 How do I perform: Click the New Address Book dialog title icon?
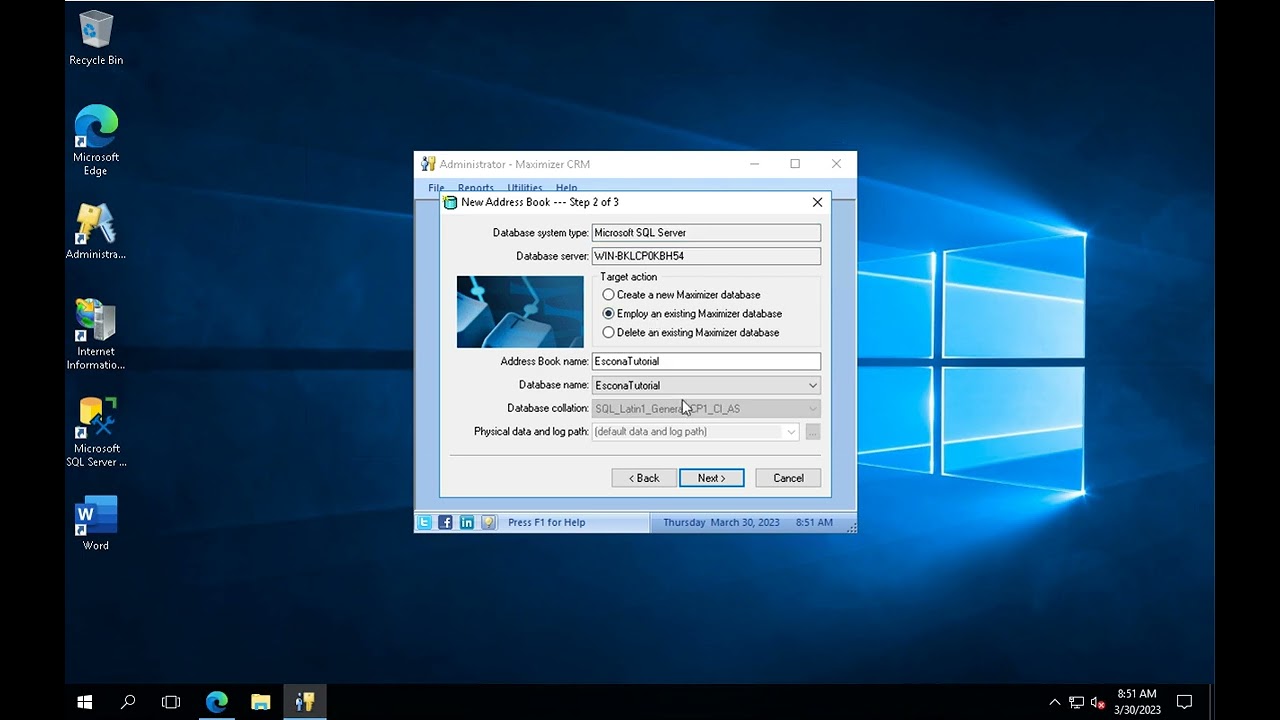click(x=451, y=202)
